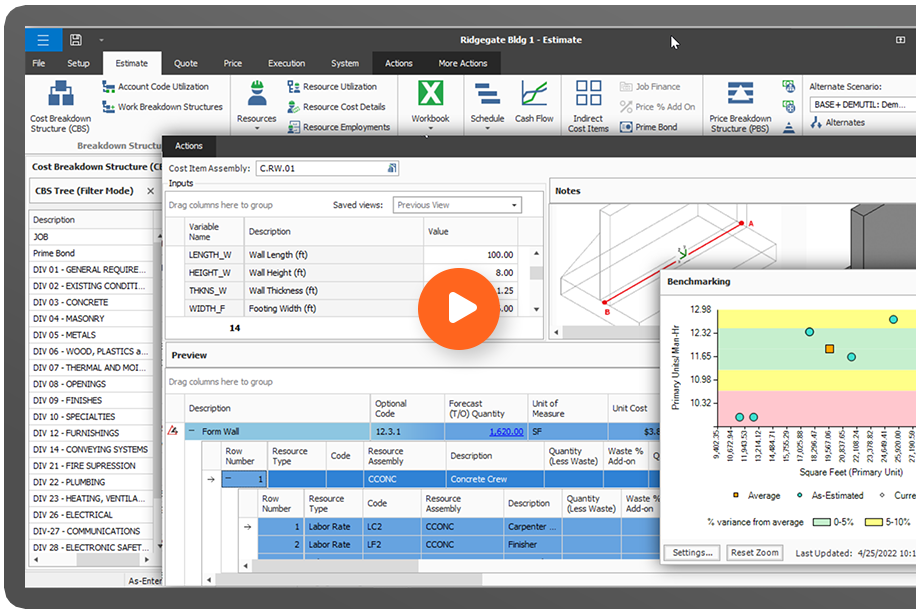Viewport: 916px width, 615px height.
Task: Click the Reset Zoom button
Action: pos(754,553)
